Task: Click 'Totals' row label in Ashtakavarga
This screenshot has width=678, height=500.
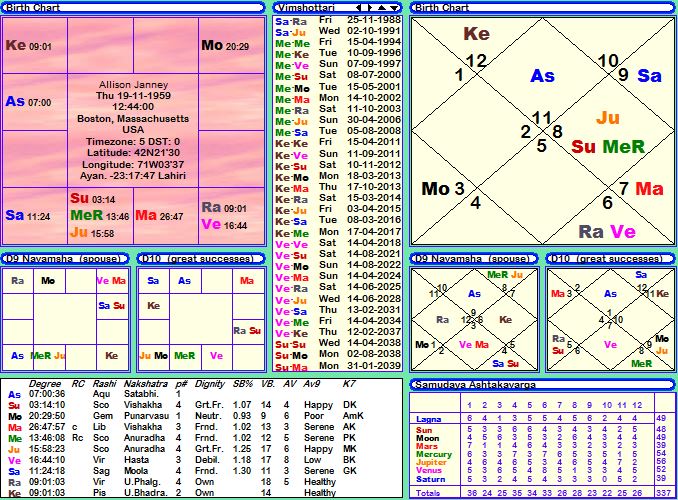Action: [x=428, y=493]
